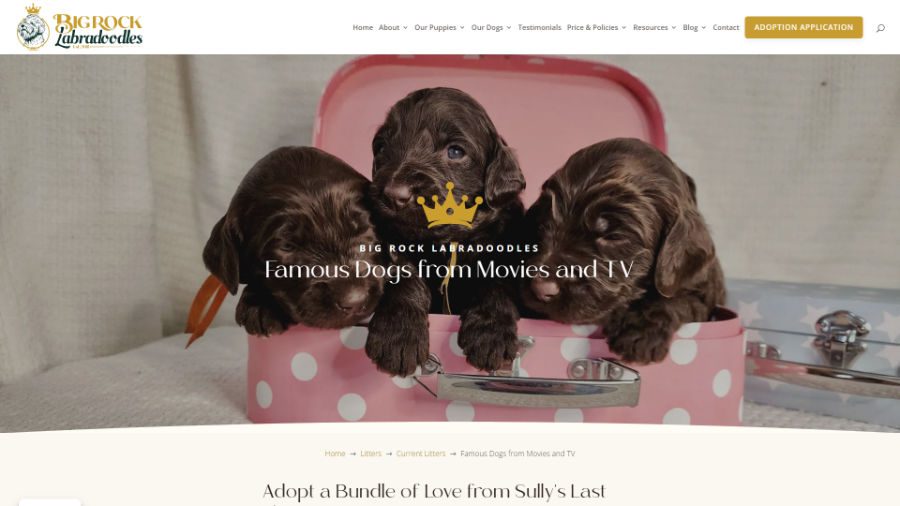This screenshot has width=900, height=506.
Task: Click the Big Rock Labradoodles logo
Action: [79, 27]
